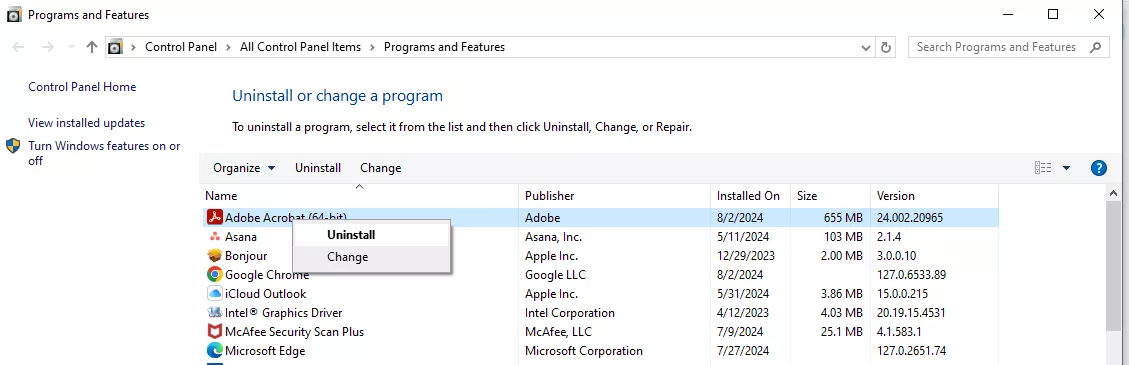This screenshot has width=1129, height=365.
Task: Select McAfee Security Scan Plus entry
Action: [600, 332]
